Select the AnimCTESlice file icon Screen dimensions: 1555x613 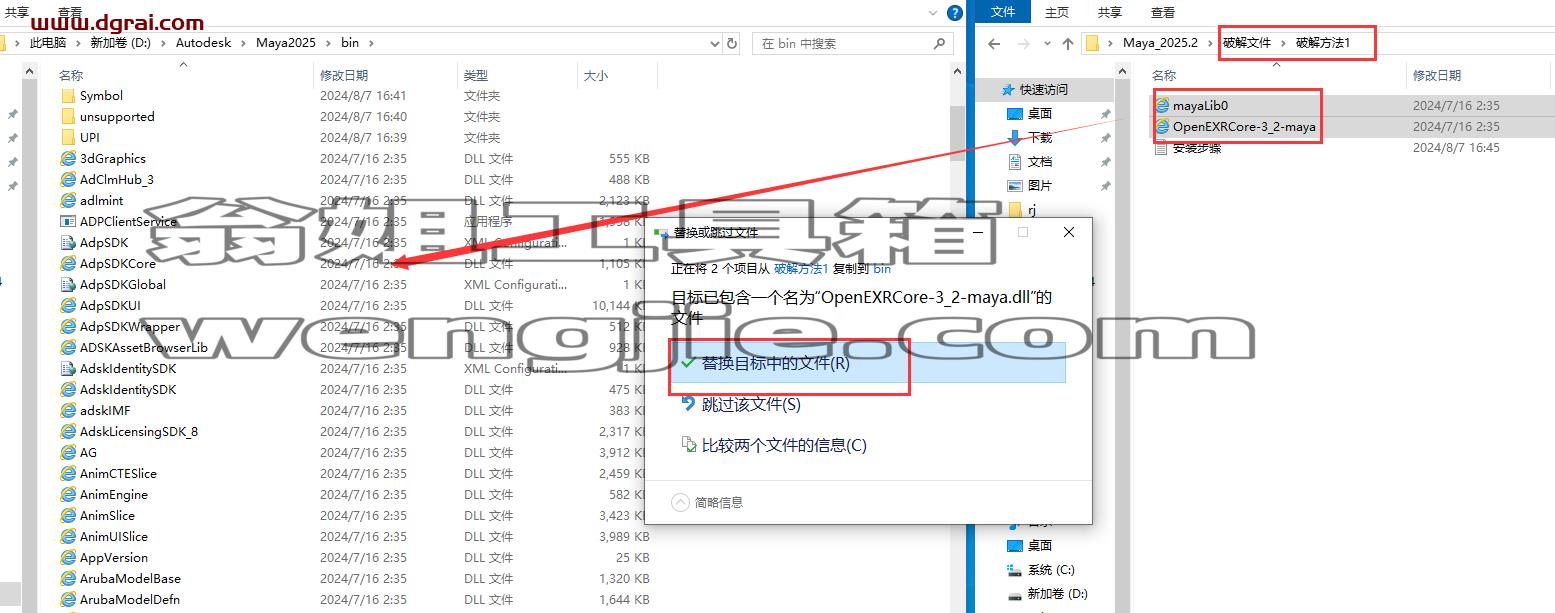pyautogui.click(x=68, y=473)
